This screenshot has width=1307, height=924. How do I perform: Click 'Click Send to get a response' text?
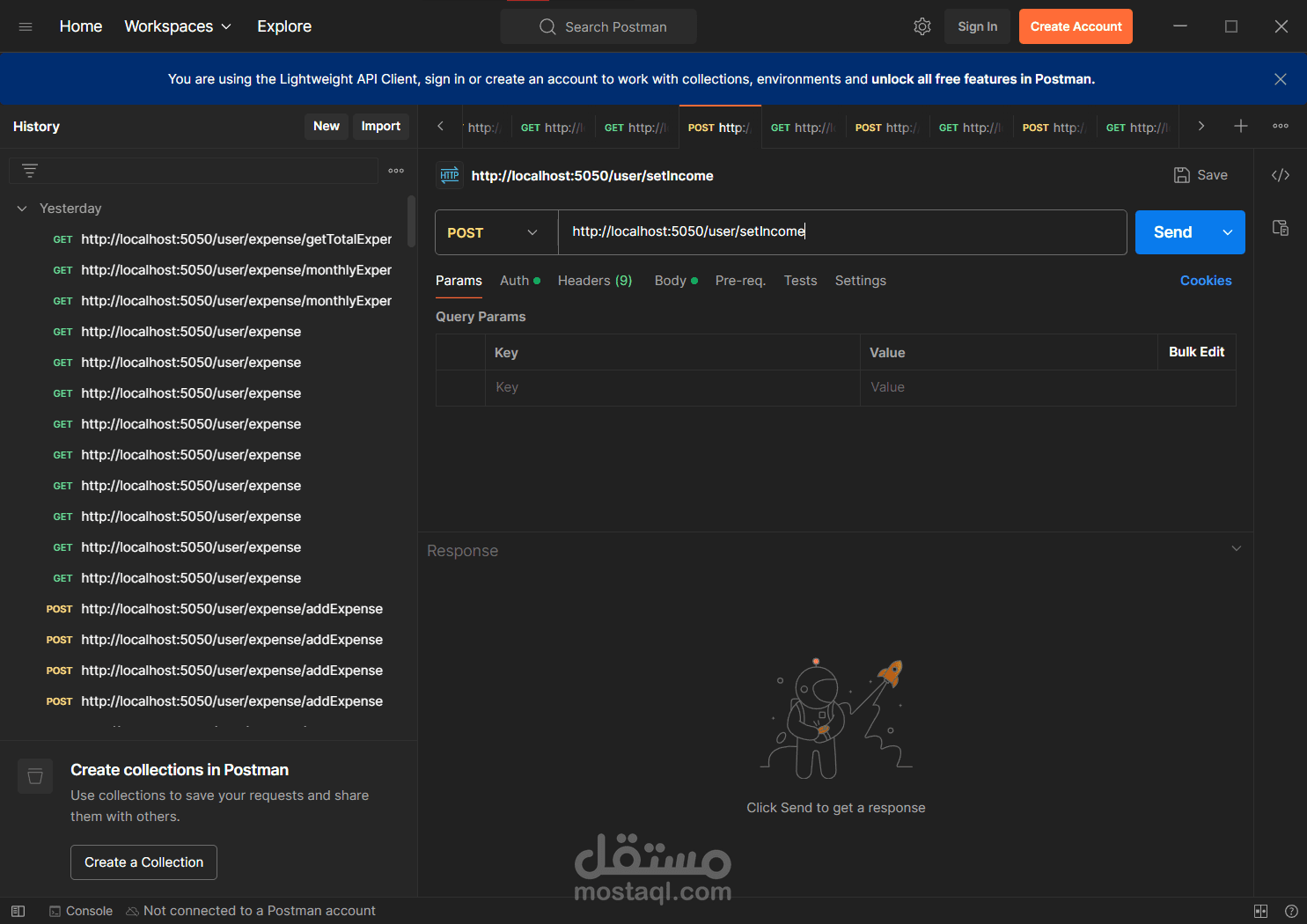836,808
